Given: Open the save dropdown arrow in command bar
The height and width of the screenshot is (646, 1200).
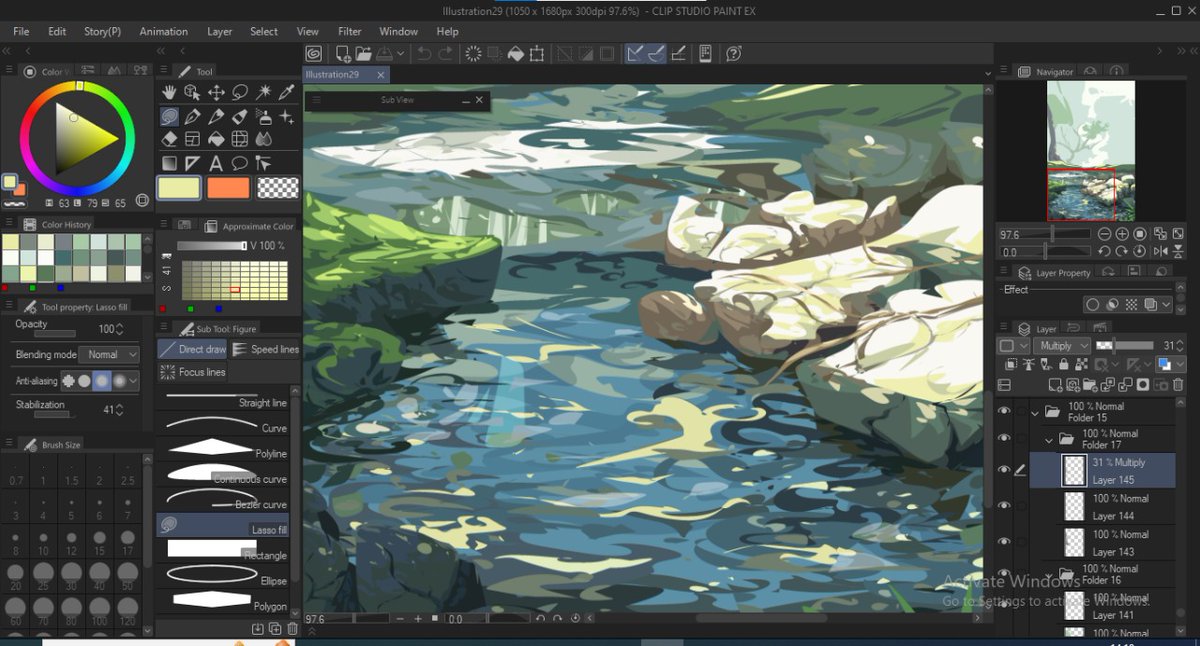Looking at the screenshot, I should pyautogui.click(x=401, y=54).
